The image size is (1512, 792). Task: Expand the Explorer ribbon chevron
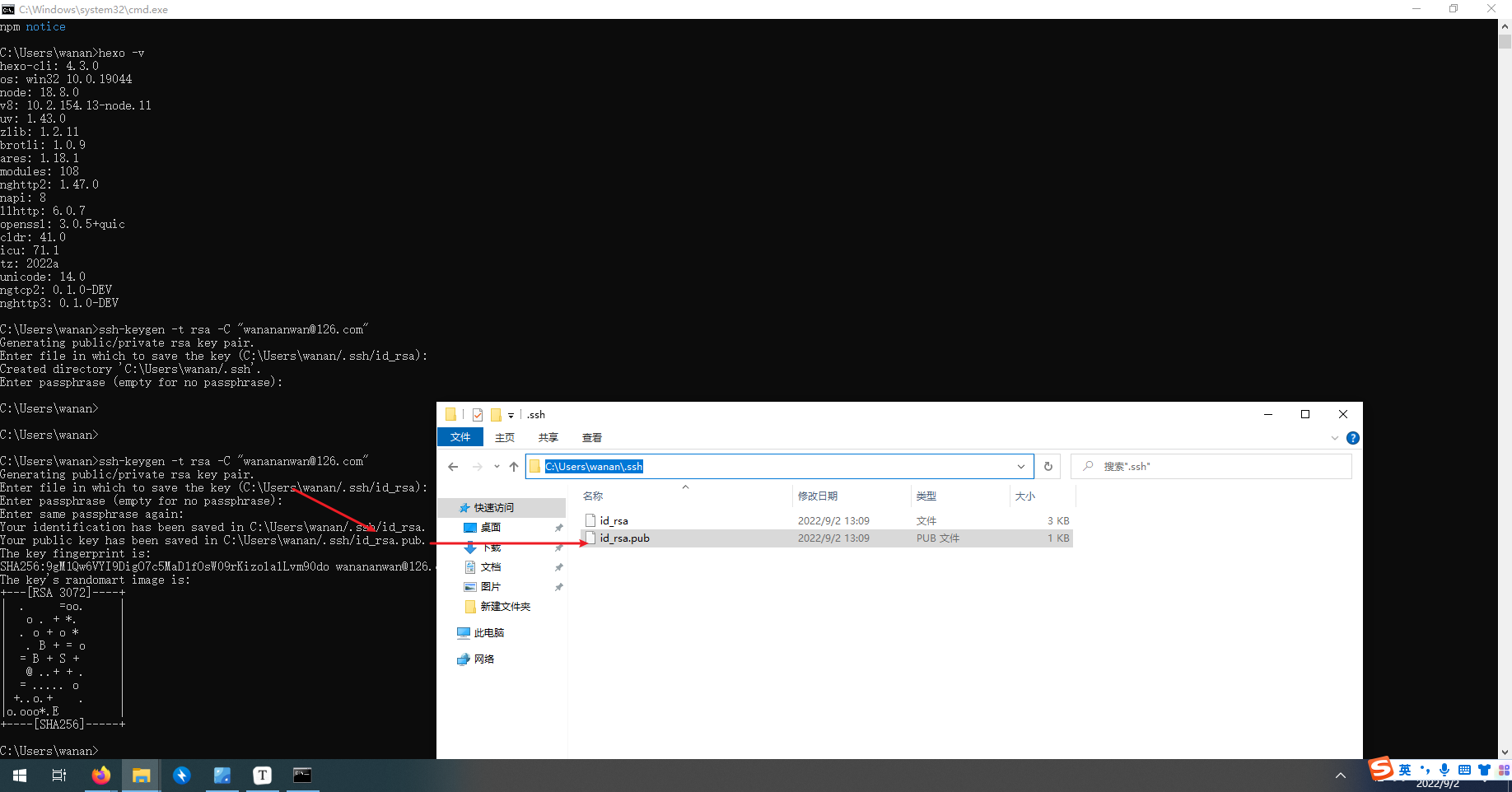(x=1335, y=438)
